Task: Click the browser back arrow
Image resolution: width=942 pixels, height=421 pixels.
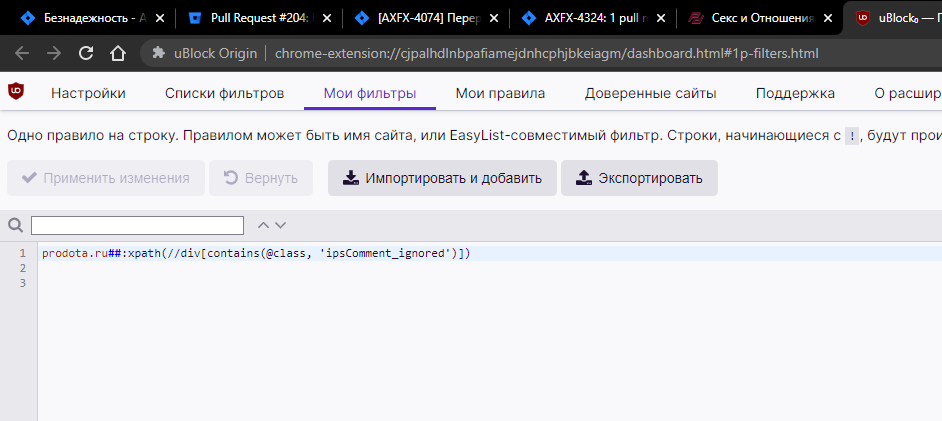Action: click(x=22, y=53)
